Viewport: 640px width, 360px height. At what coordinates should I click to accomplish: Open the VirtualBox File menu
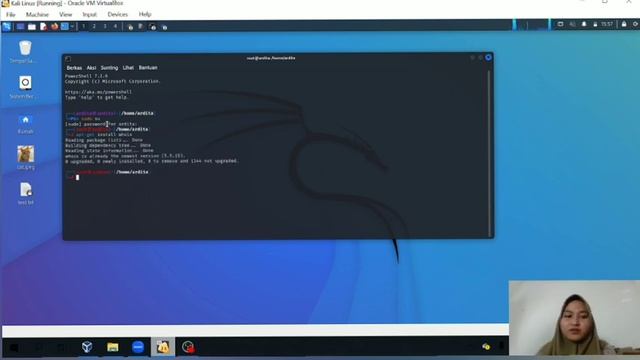11,14
